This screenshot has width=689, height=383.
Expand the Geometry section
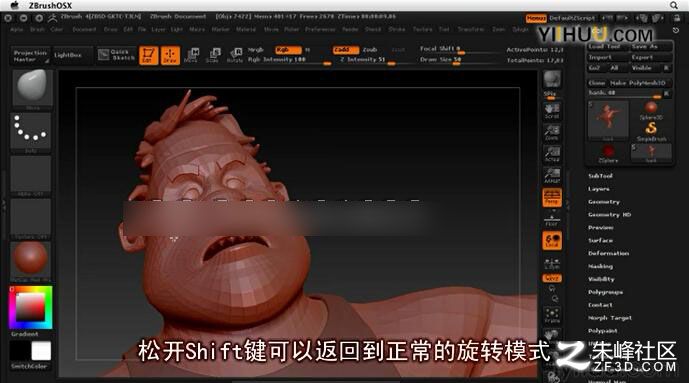point(604,202)
